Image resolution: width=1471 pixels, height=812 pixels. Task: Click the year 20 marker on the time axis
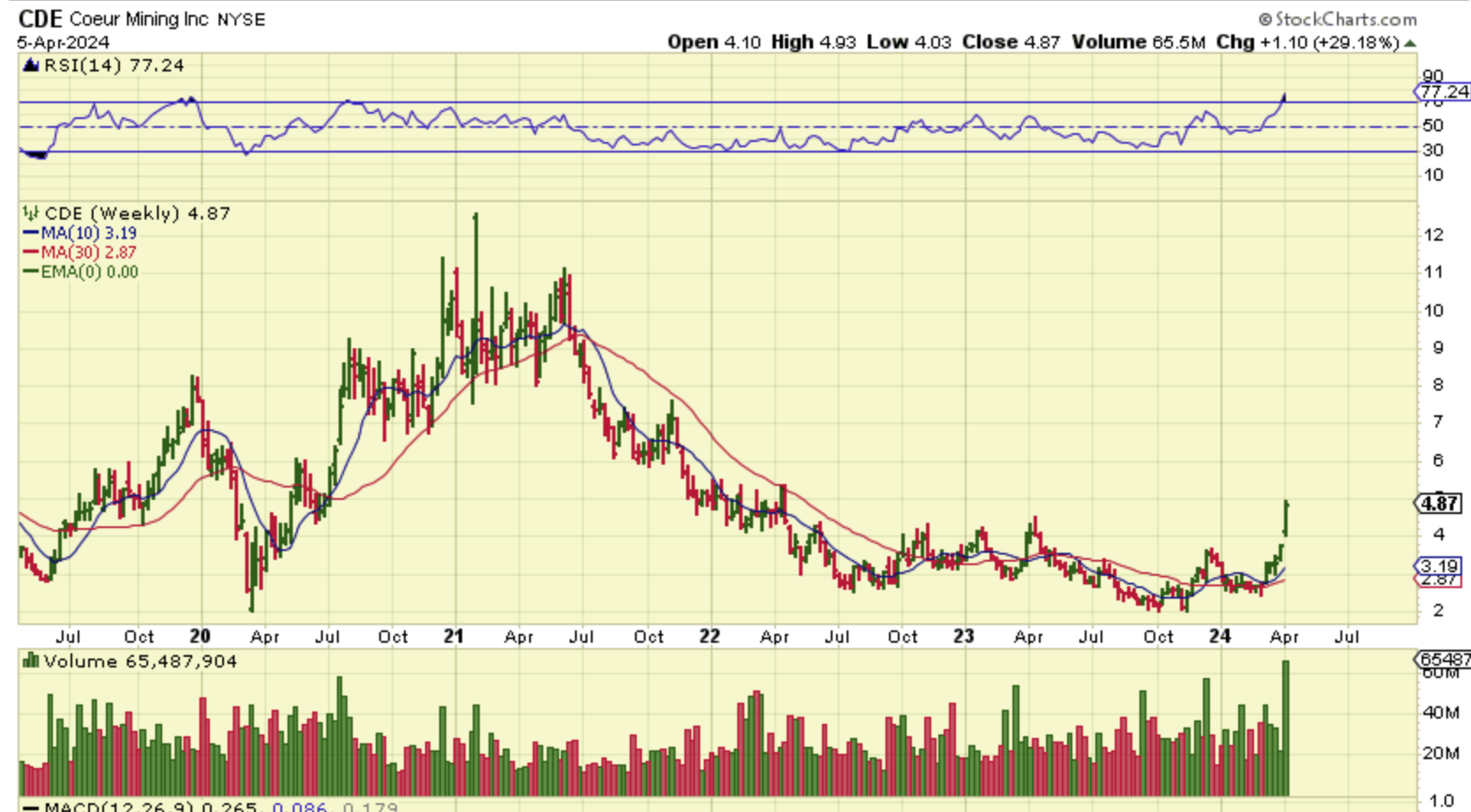[x=200, y=636]
